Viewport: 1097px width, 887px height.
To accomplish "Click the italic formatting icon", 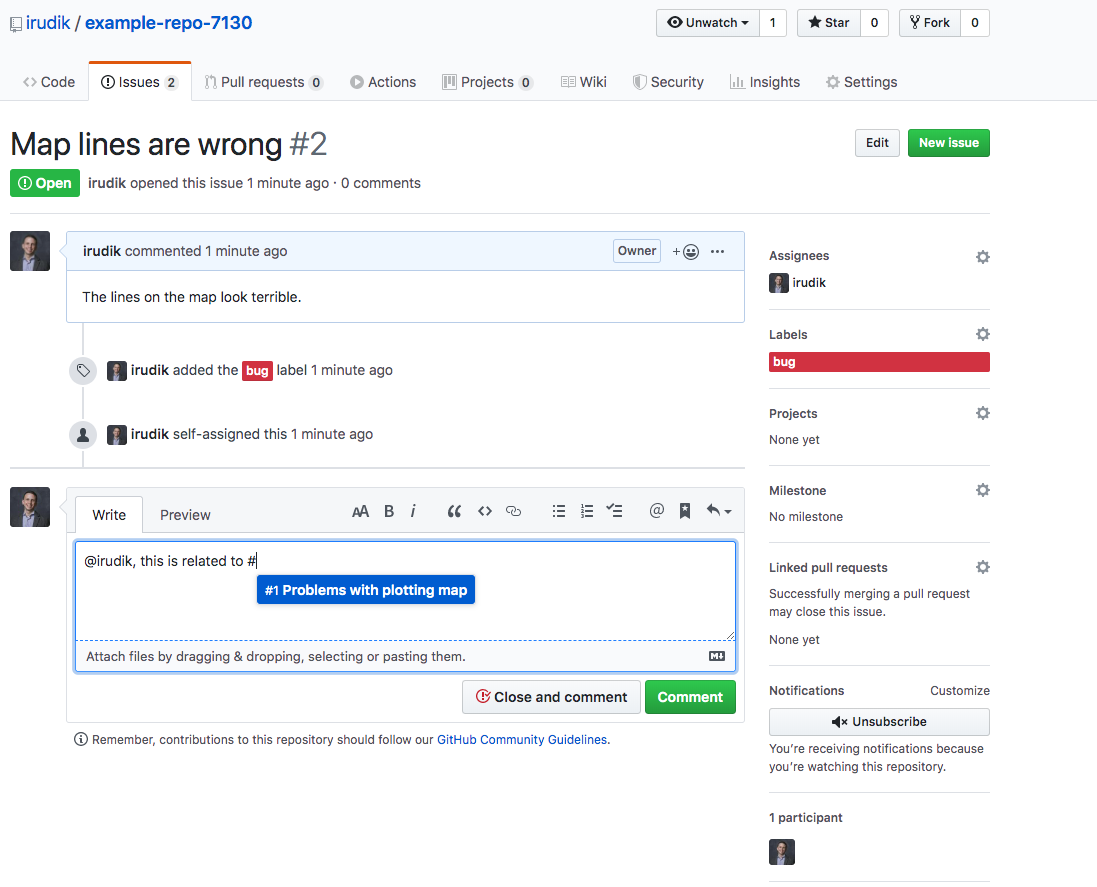I will (x=413, y=511).
